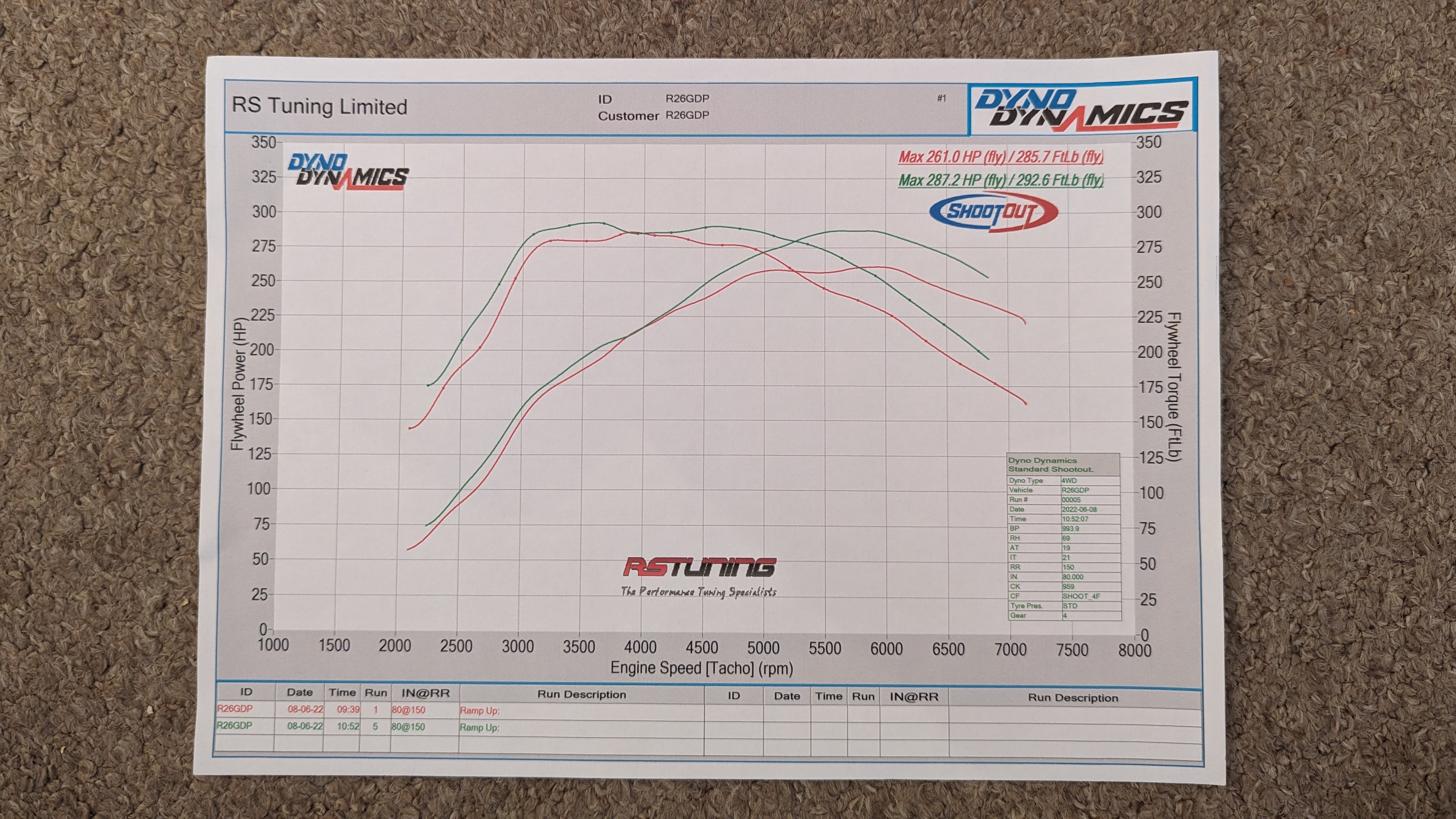Click the Shootout oval logo
Image resolution: width=1456 pixels, height=819 pixels.
coord(993,212)
